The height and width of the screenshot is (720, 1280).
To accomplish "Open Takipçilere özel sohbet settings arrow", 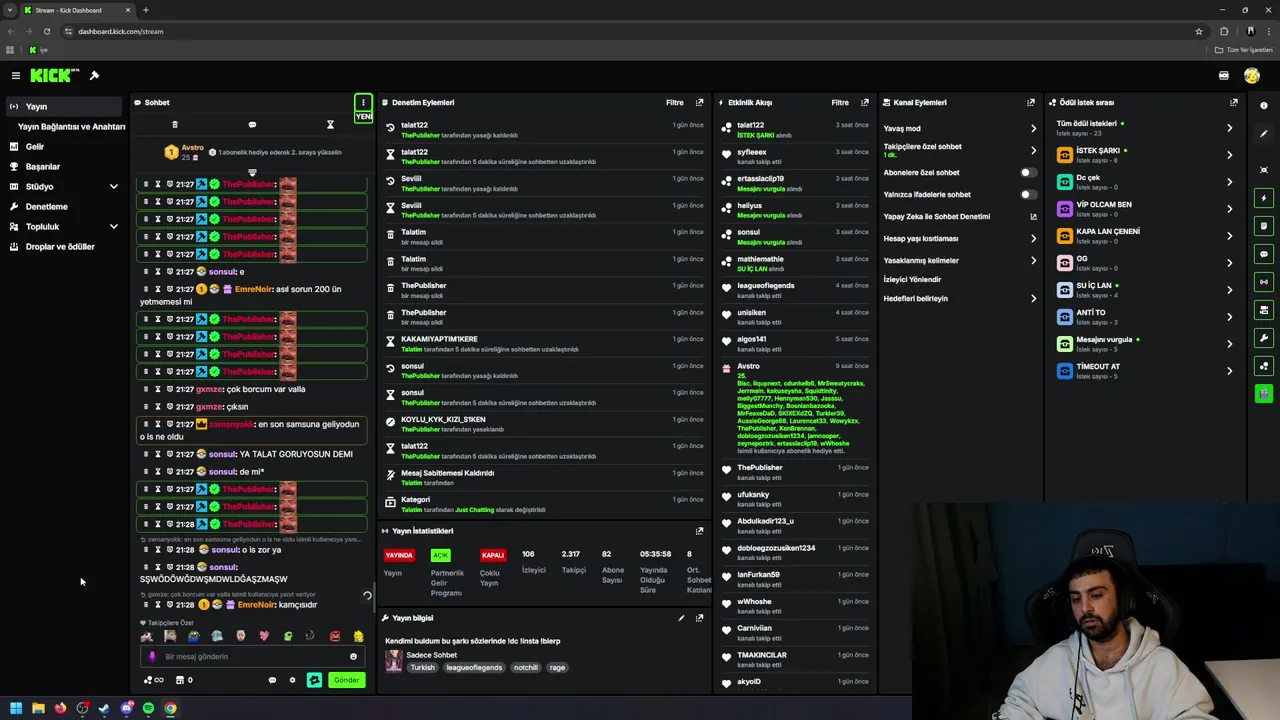I will click(x=1033, y=150).
